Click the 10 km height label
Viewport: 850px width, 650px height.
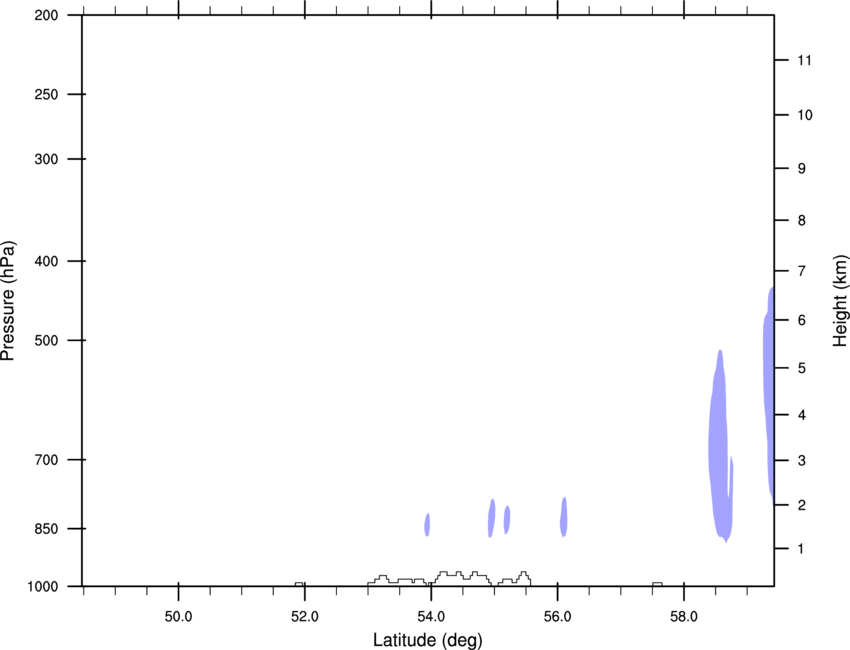[805, 115]
